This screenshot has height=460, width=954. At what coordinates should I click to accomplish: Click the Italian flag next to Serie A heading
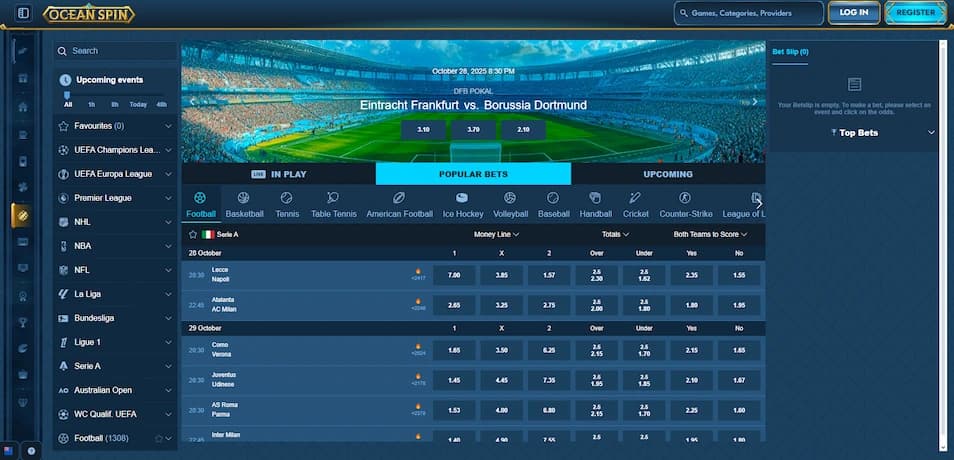[208, 234]
